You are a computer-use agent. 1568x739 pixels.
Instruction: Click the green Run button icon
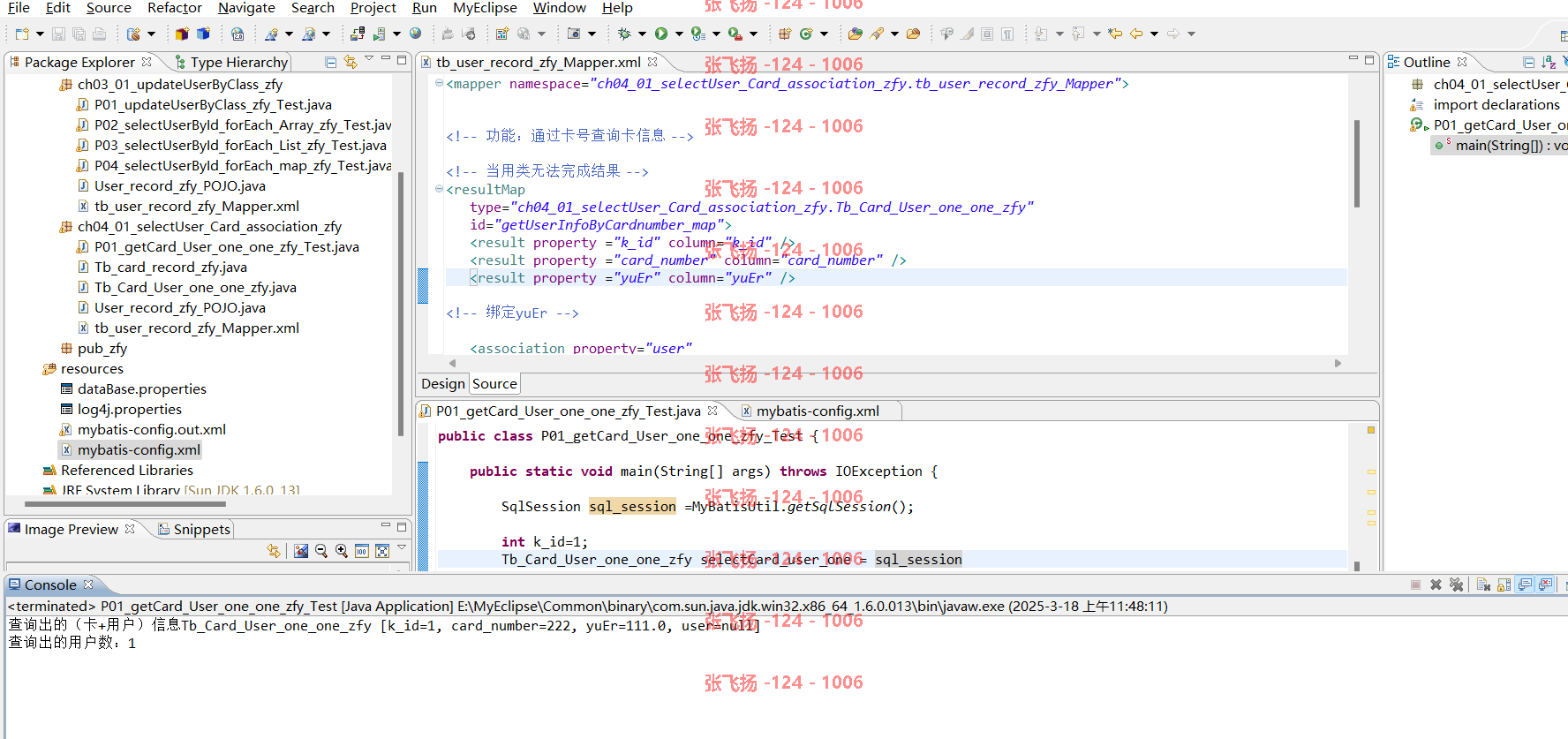pyautogui.click(x=661, y=34)
